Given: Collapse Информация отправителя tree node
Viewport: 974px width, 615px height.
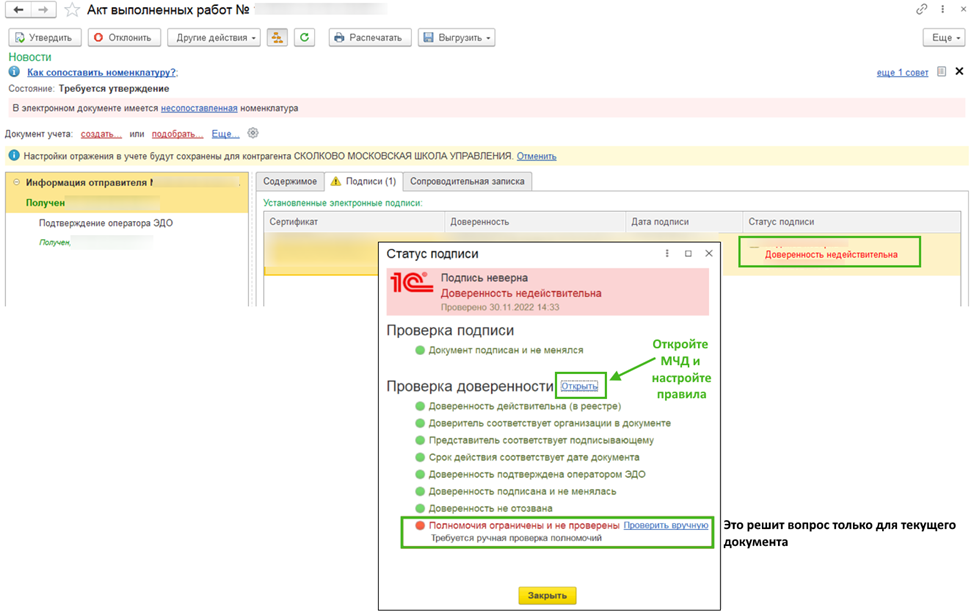Looking at the screenshot, I should point(17,182).
